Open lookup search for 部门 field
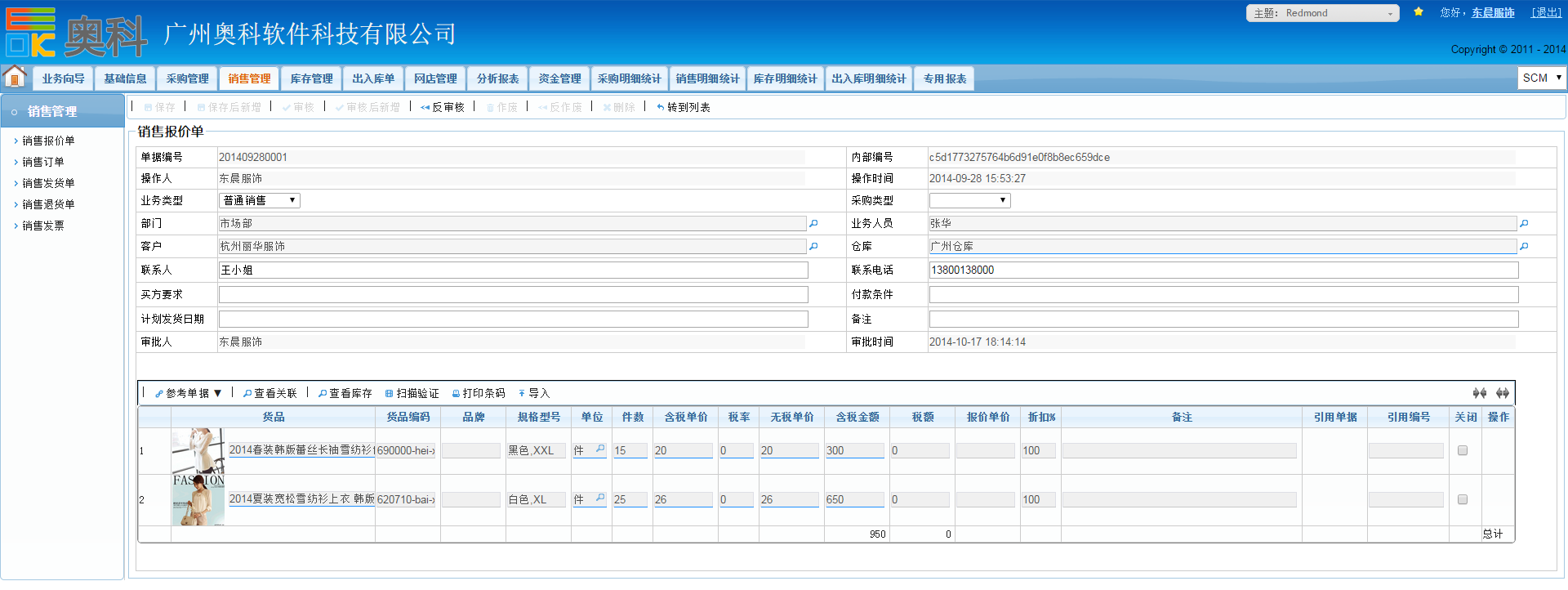The width and height of the screenshot is (1568, 590). tap(813, 223)
